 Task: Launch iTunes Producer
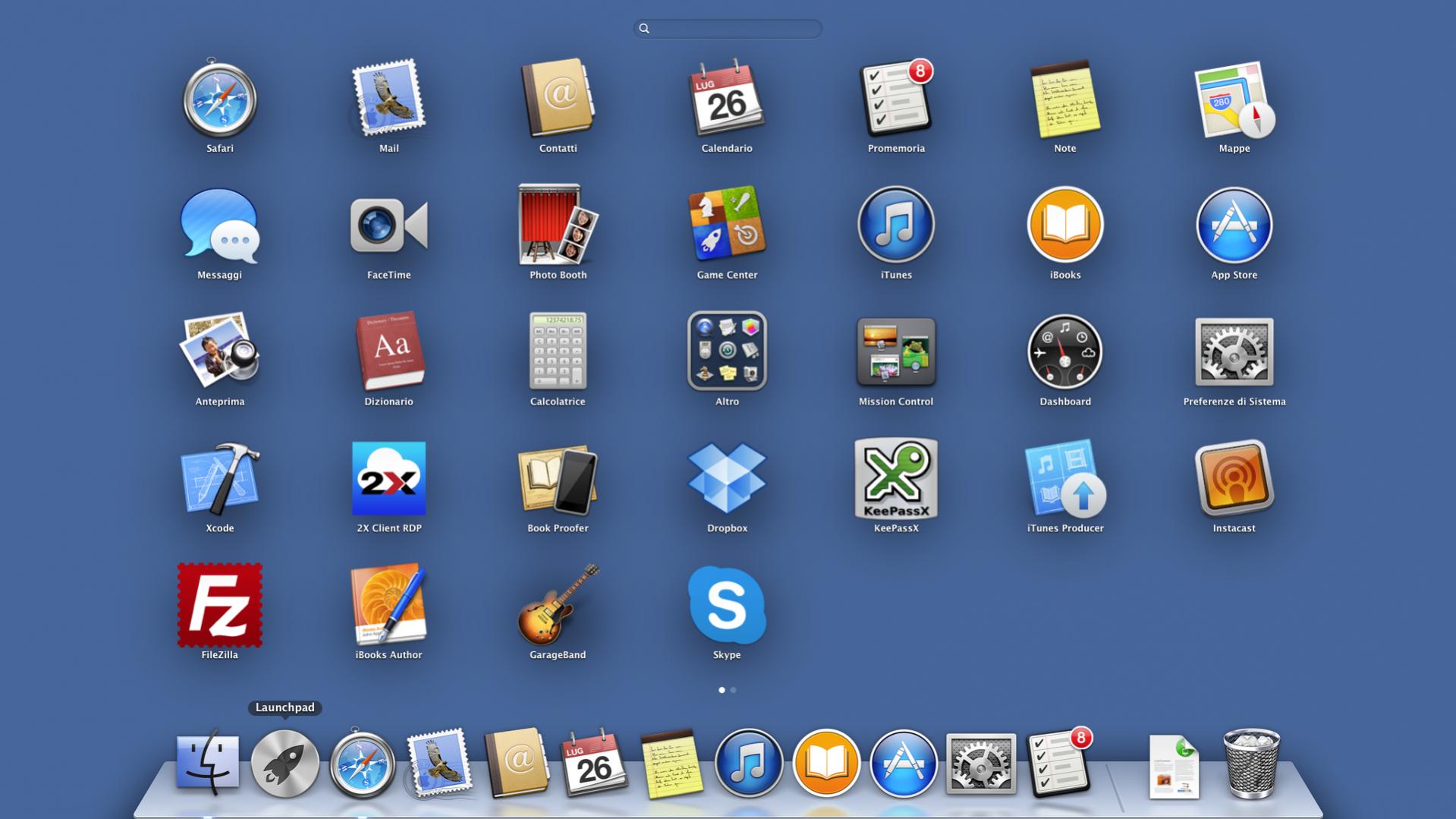tap(1064, 480)
